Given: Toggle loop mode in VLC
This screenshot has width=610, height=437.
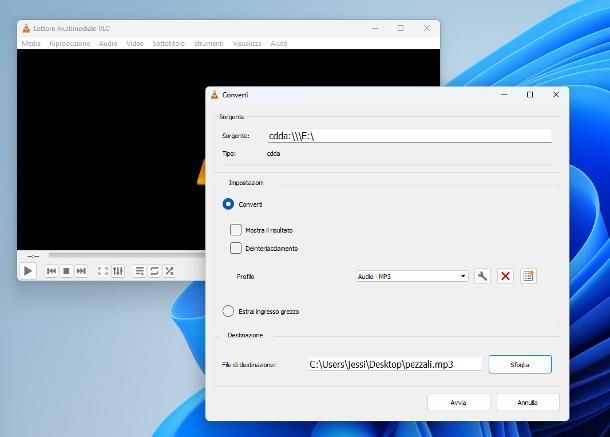Looking at the screenshot, I should (154, 271).
